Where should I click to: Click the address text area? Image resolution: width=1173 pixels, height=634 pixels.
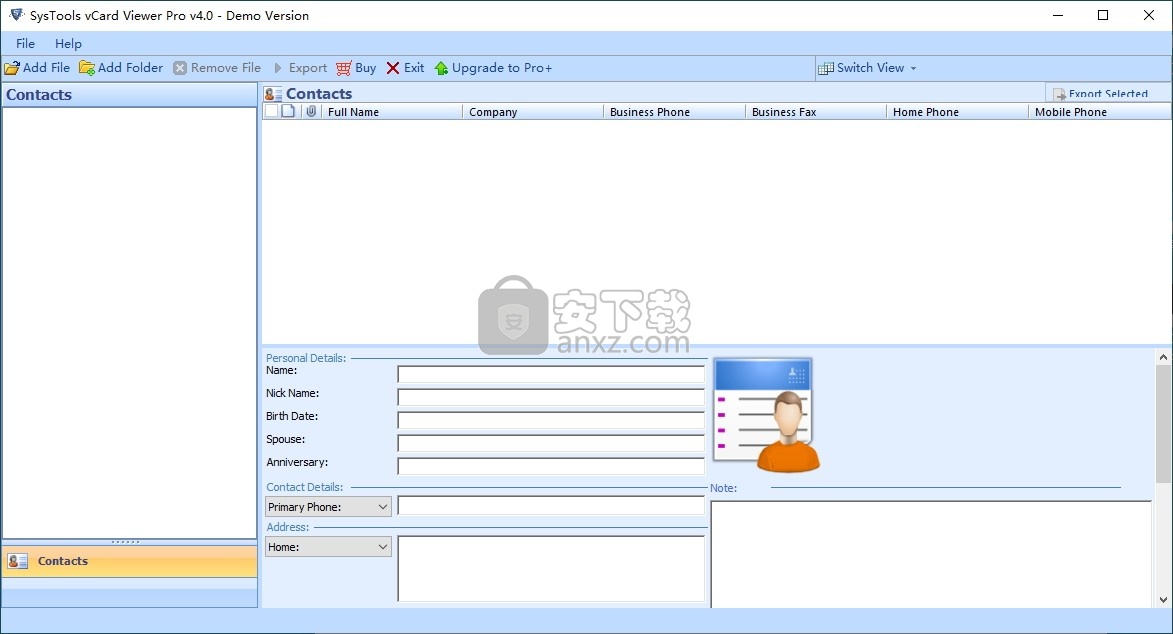[x=551, y=569]
